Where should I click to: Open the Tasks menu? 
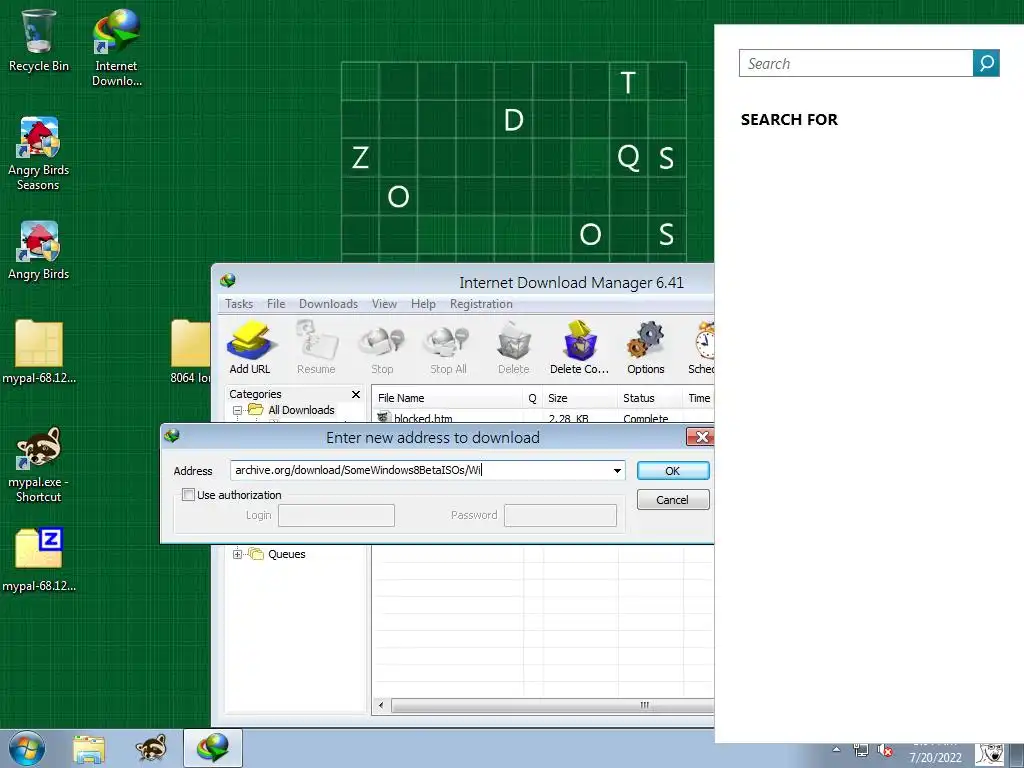point(239,304)
